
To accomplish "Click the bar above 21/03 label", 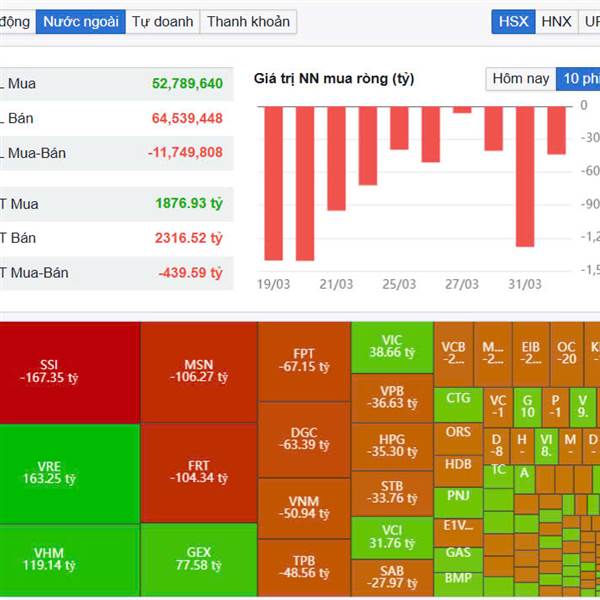I will click(336, 158).
